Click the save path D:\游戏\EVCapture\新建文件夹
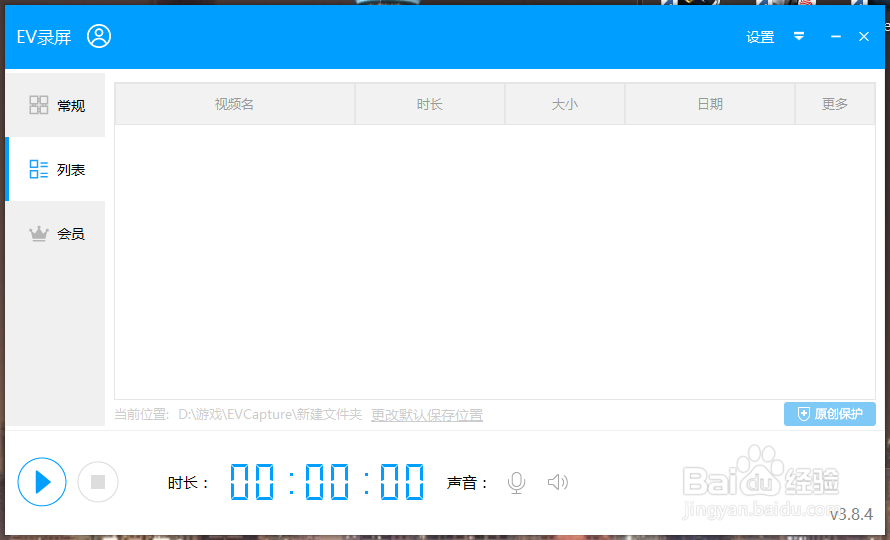Image resolution: width=890 pixels, height=540 pixels. click(270, 415)
